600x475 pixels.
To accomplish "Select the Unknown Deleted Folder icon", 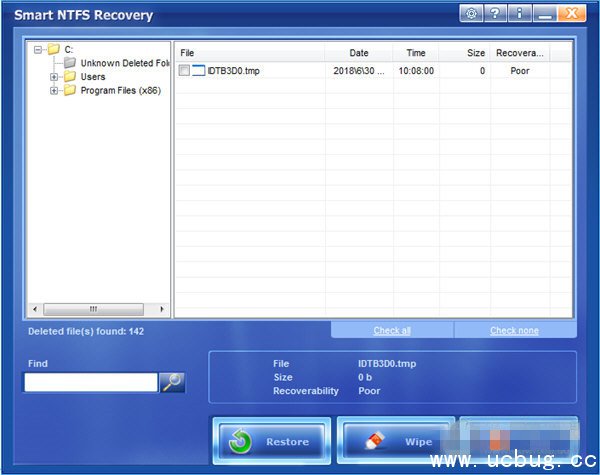I will 69,63.
